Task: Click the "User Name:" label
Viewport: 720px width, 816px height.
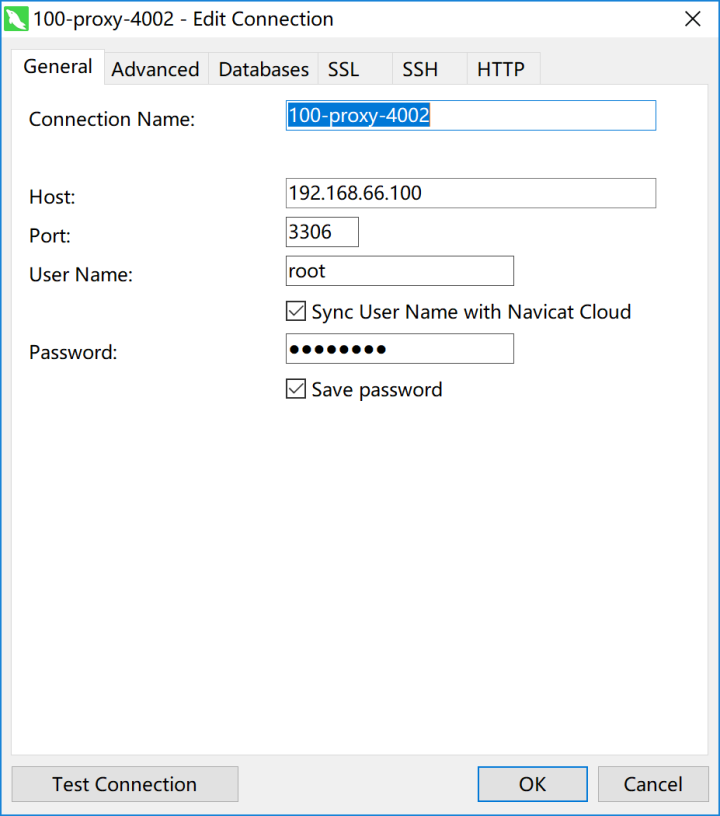Action: pyautogui.click(x=81, y=275)
